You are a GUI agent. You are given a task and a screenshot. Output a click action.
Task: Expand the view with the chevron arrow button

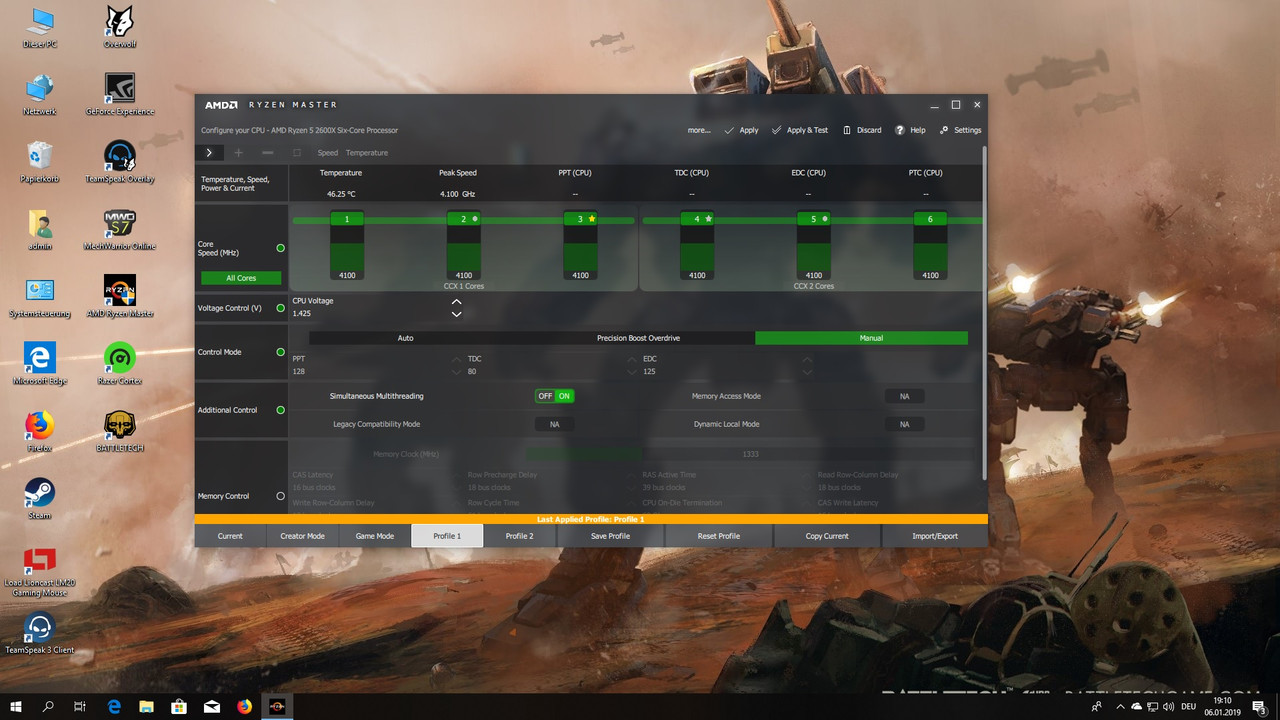(x=209, y=153)
